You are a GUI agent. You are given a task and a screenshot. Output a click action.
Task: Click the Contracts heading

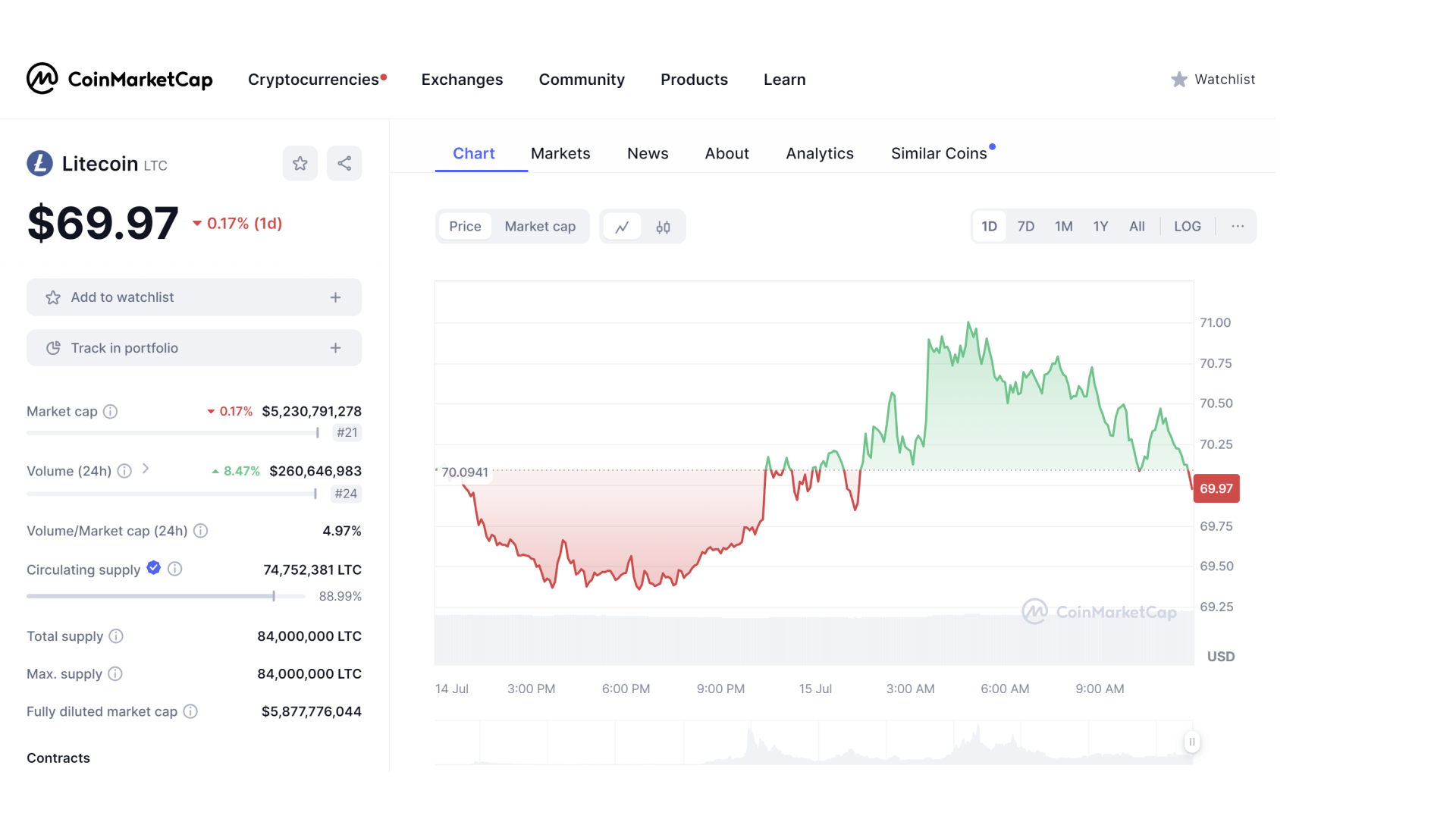coord(58,758)
